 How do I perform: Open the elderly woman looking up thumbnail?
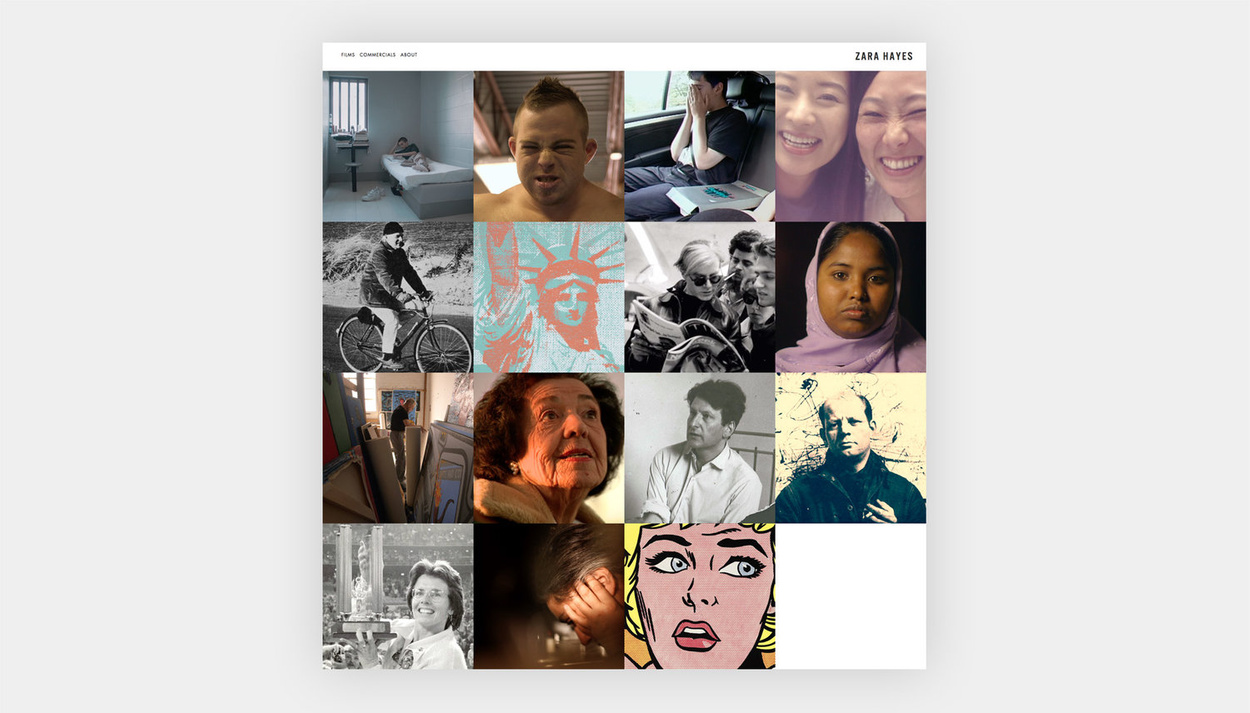pos(549,448)
